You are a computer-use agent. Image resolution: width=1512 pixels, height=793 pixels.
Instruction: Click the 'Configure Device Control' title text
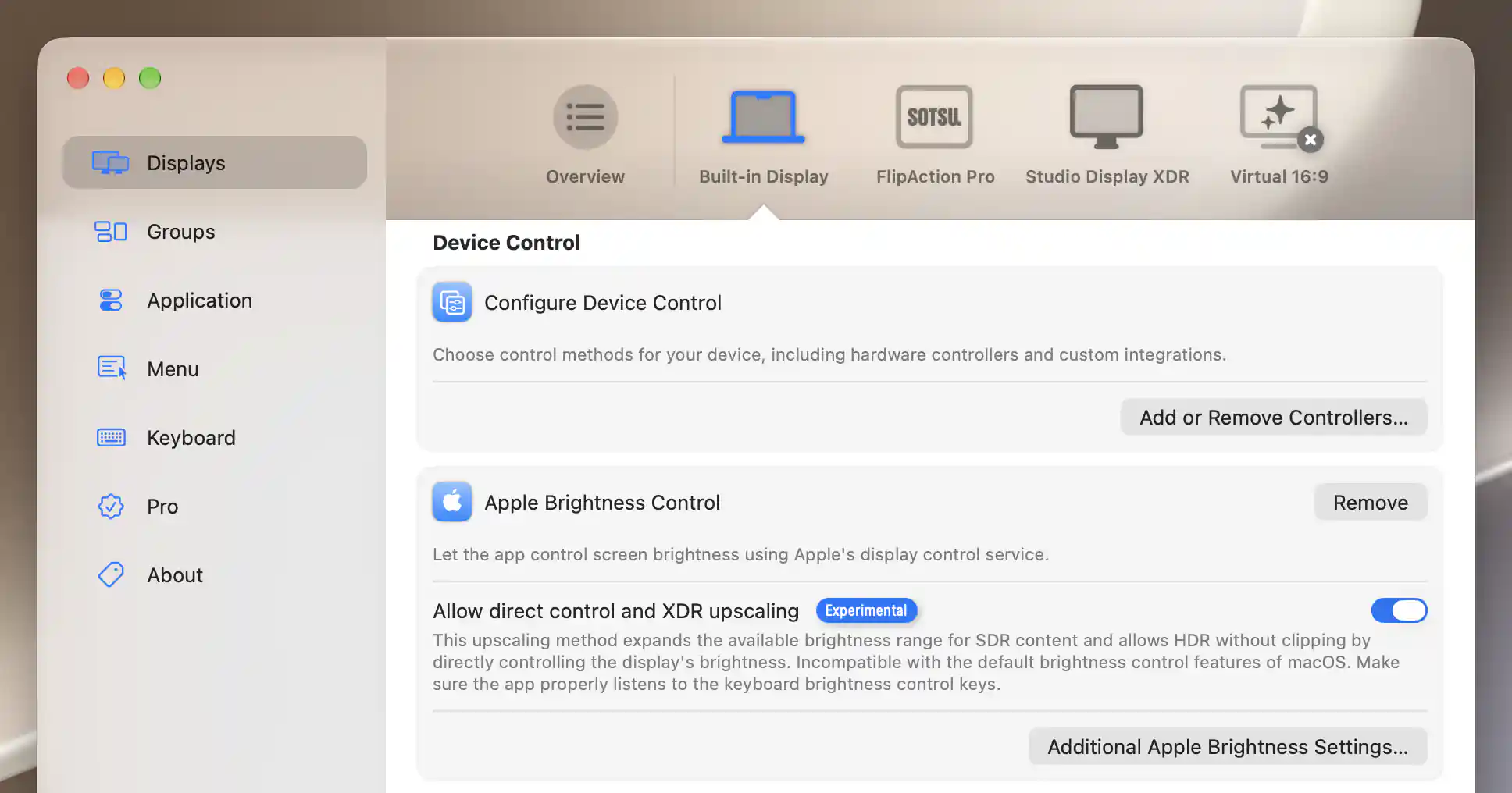[603, 303]
